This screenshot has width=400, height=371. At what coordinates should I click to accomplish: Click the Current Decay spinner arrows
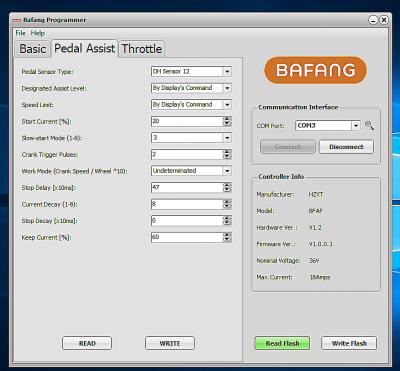(227, 204)
